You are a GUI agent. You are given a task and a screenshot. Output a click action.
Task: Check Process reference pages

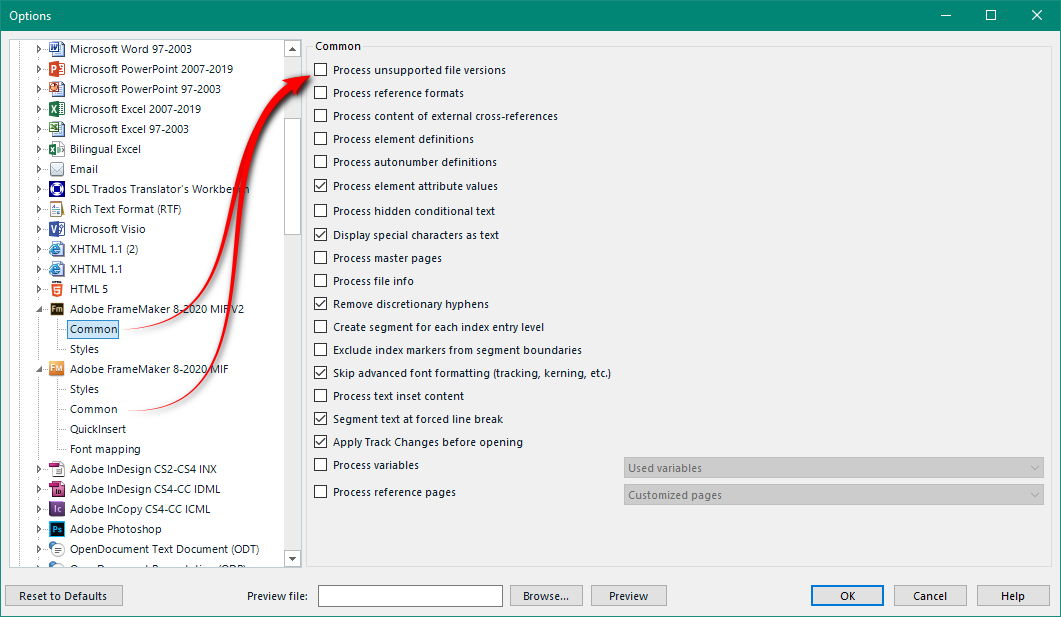(321, 492)
